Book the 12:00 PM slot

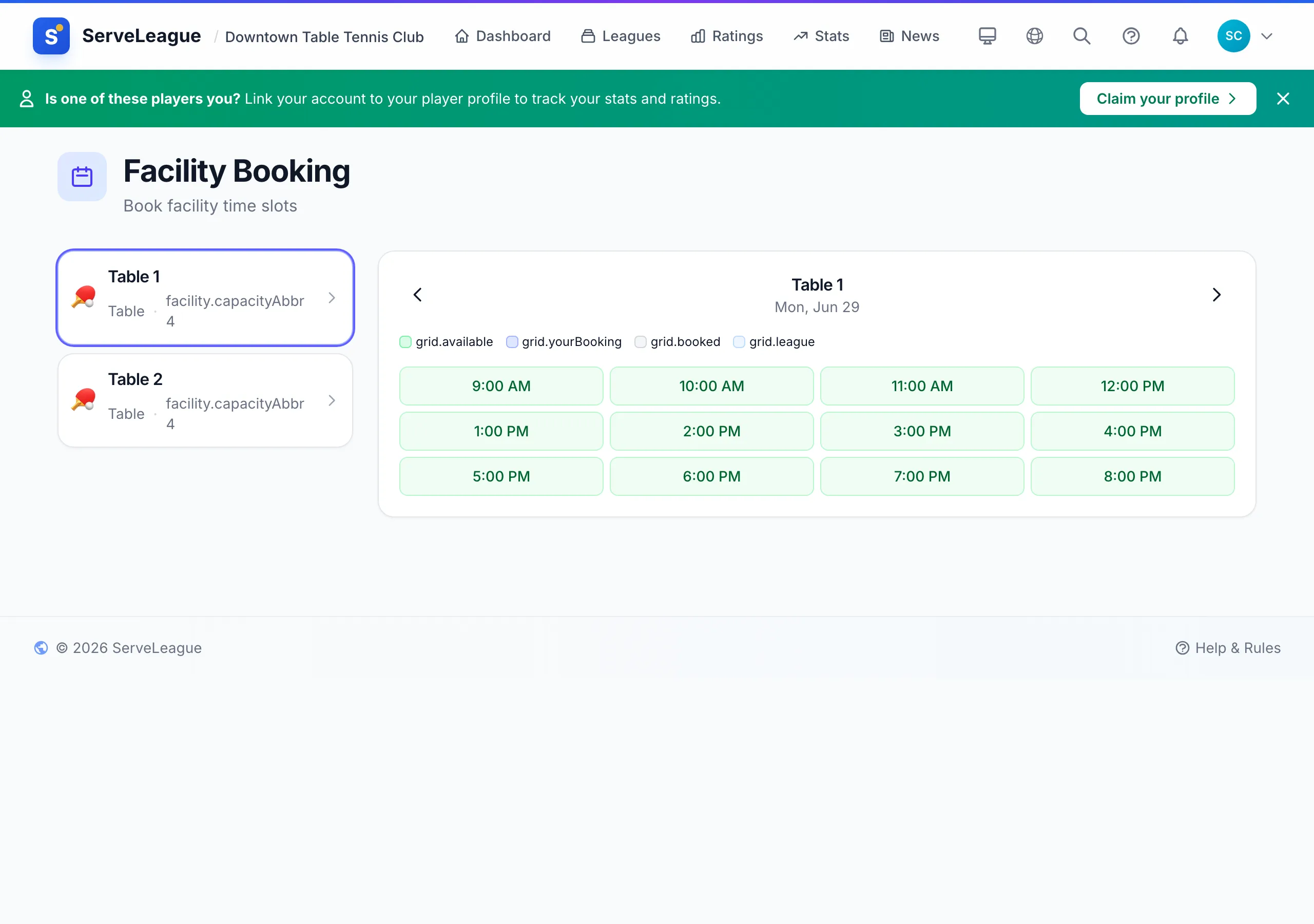[1133, 386]
